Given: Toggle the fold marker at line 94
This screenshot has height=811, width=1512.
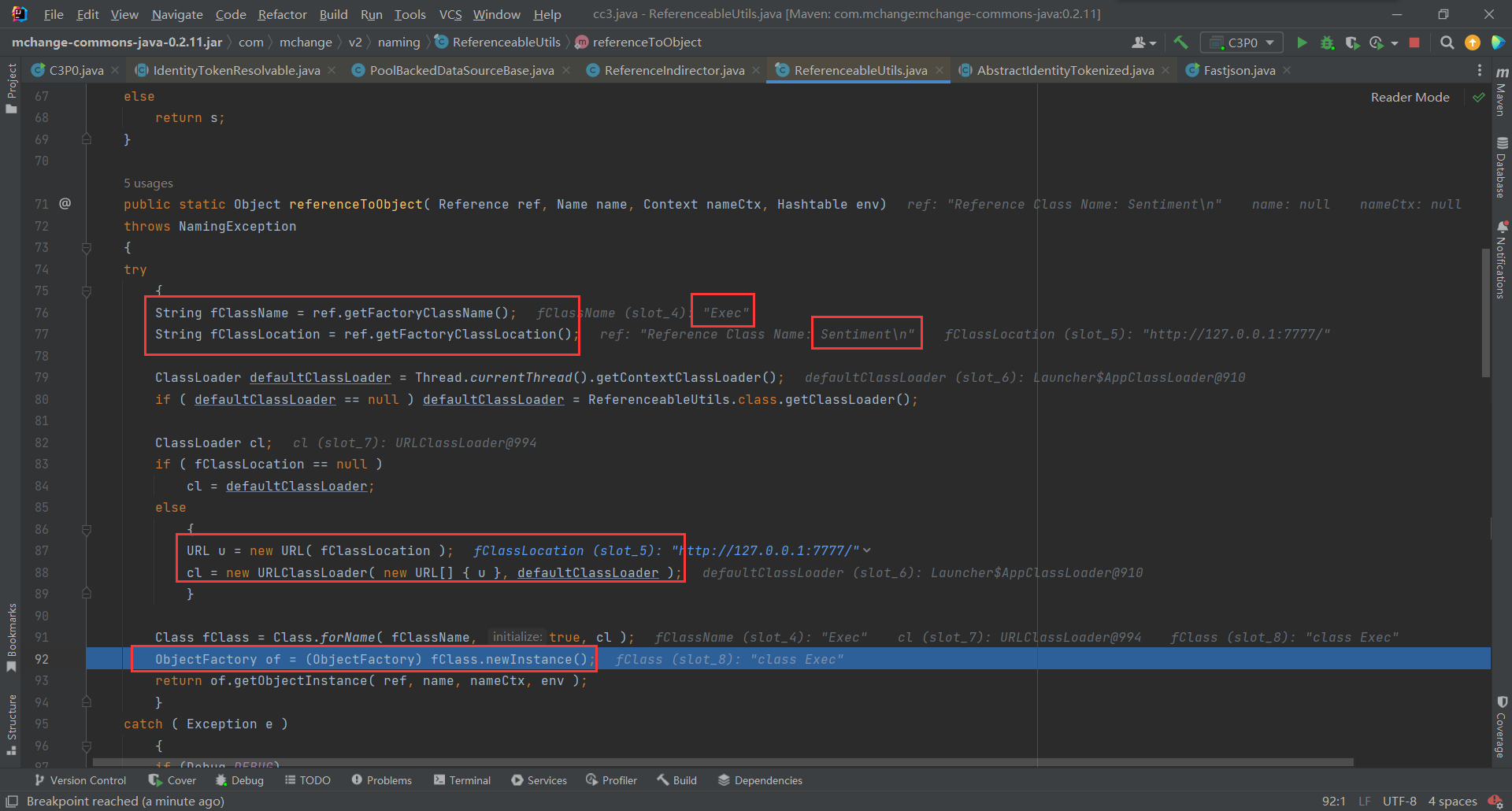Looking at the screenshot, I should 87,702.
